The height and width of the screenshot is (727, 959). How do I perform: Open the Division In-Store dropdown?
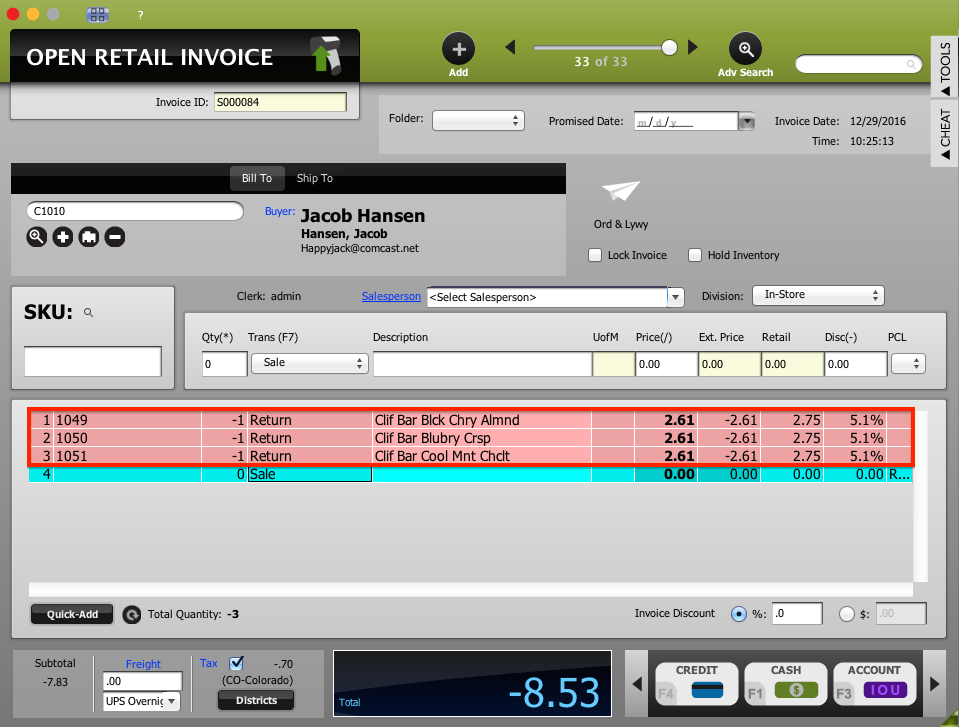[x=818, y=295]
